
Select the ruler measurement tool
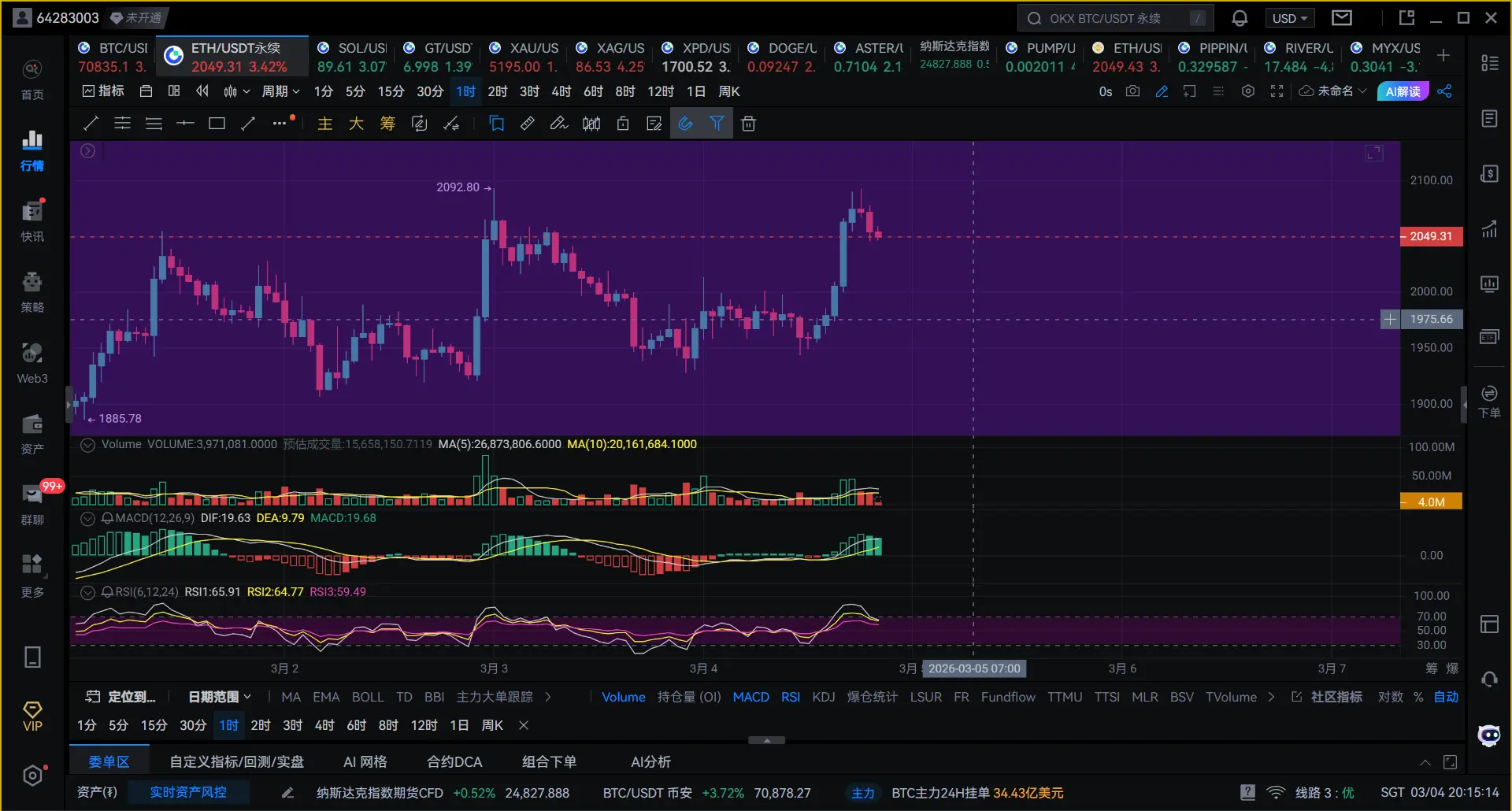[528, 124]
